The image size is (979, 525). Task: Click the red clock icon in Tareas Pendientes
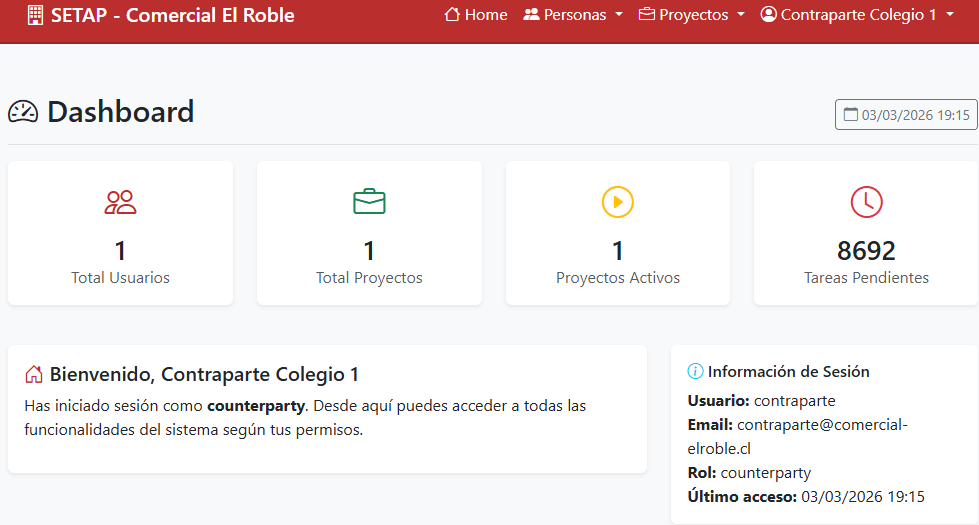coord(866,202)
